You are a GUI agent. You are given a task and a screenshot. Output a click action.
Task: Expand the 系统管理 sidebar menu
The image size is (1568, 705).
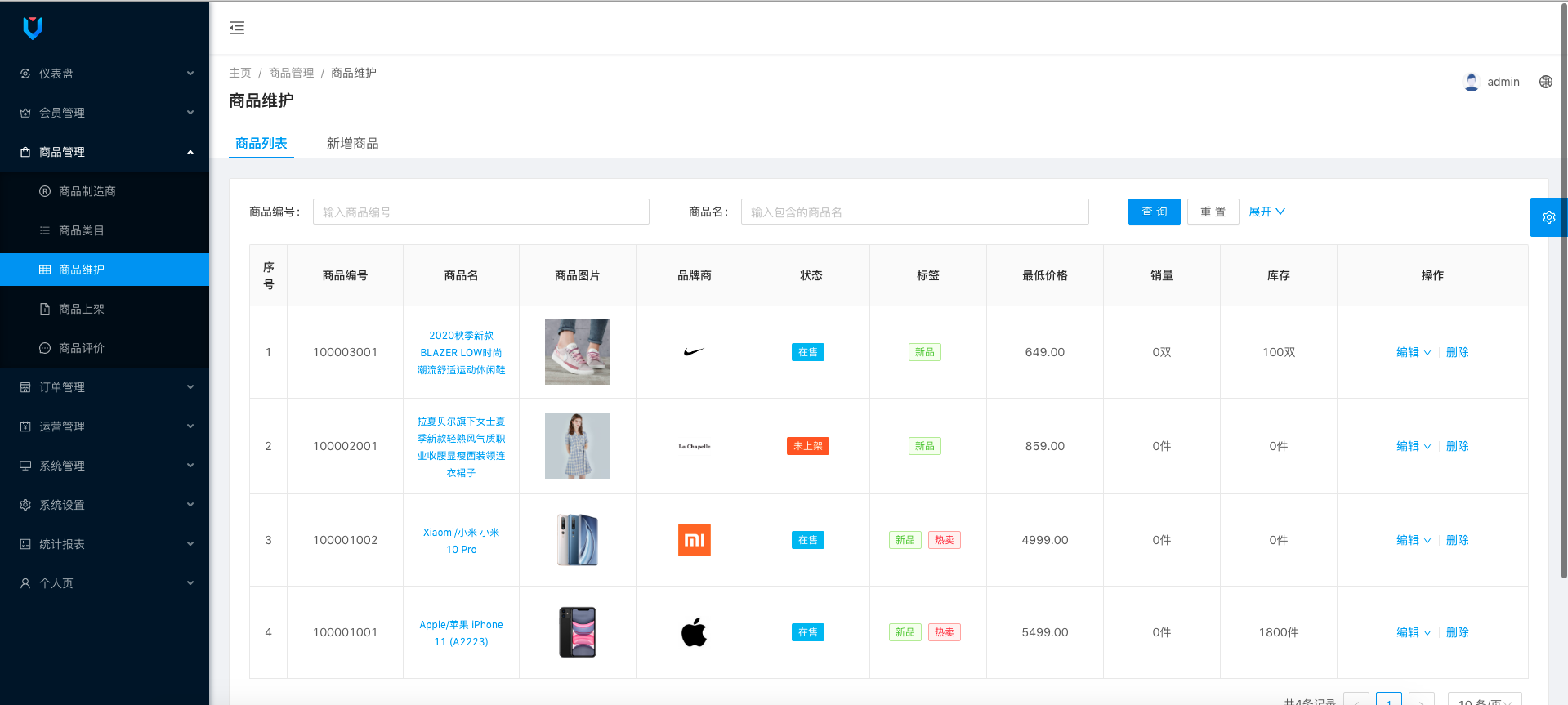click(x=105, y=466)
